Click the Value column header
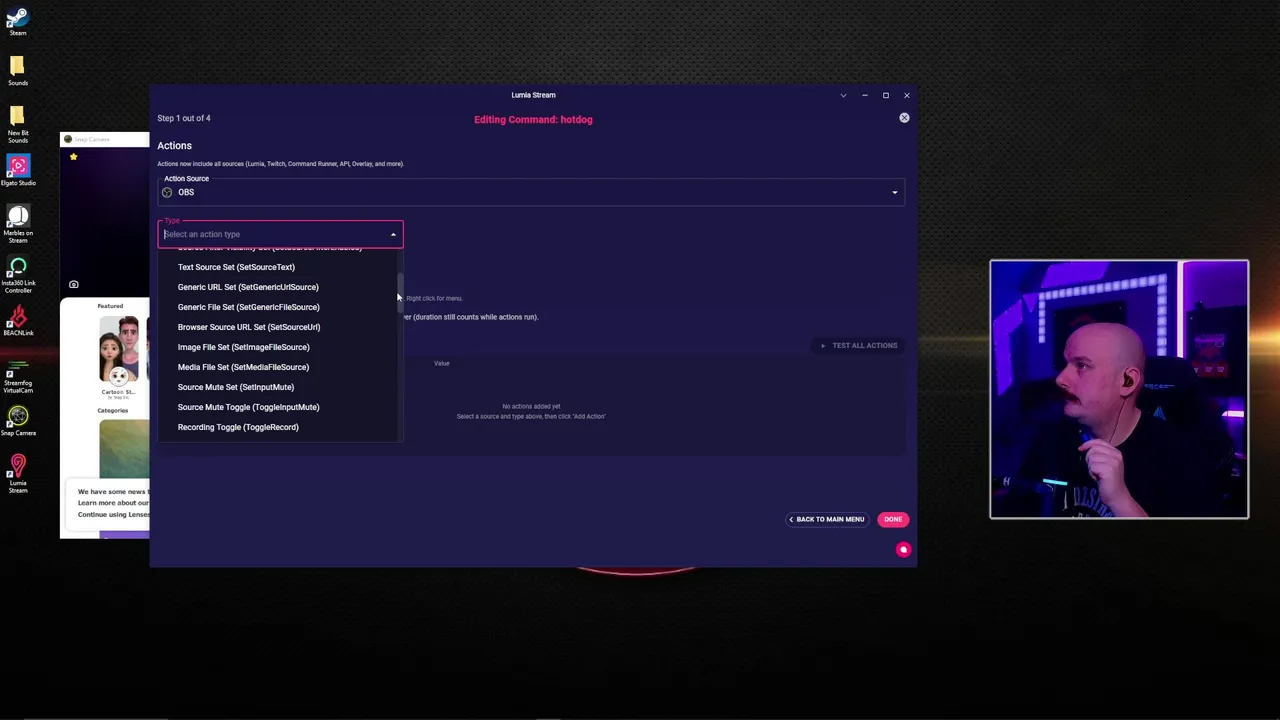The height and width of the screenshot is (720, 1280). coord(441,363)
